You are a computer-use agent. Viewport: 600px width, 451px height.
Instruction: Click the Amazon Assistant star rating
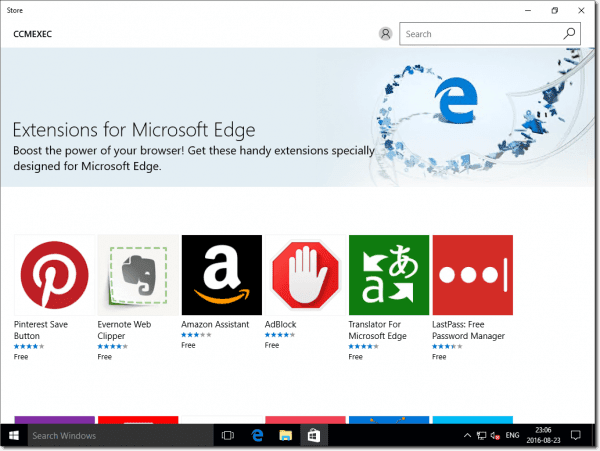click(196, 335)
